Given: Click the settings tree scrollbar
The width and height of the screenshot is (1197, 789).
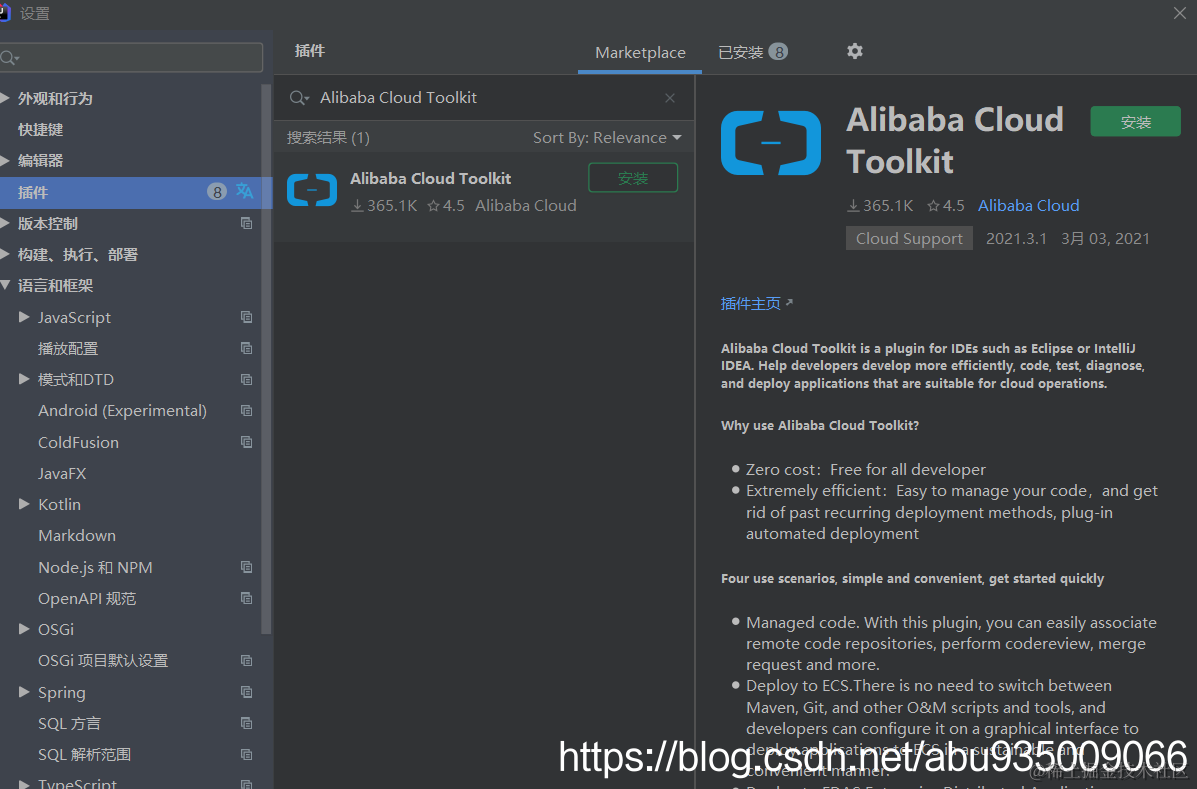Looking at the screenshot, I should [x=266, y=359].
